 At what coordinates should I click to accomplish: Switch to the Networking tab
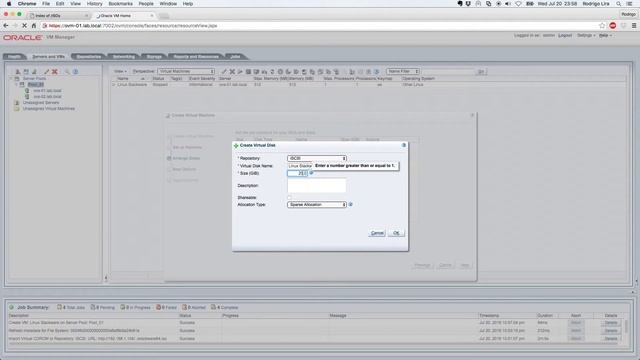click(123, 56)
